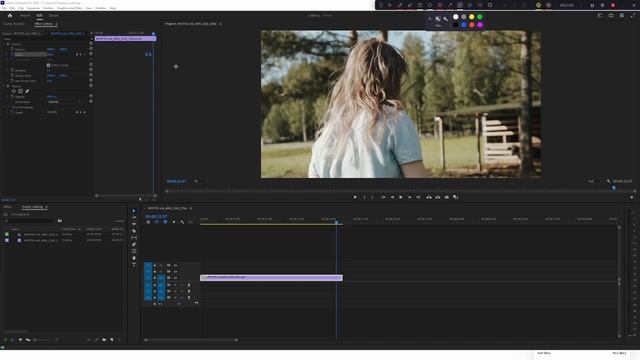Image resolution: width=640 pixels, height=360 pixels.
Task: Reset the Rotation parameter
Action: (x=91, y=70)
